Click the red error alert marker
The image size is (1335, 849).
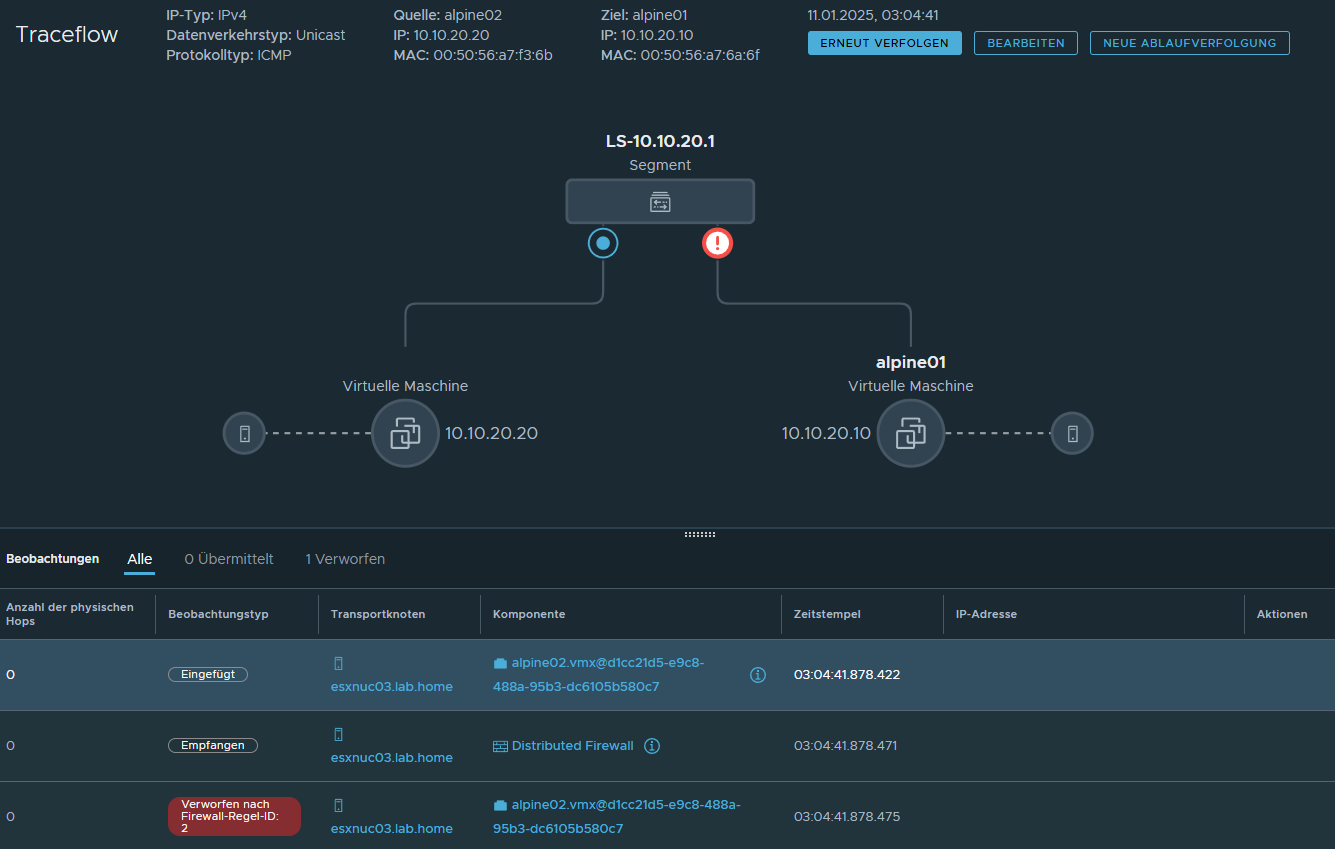717,243
